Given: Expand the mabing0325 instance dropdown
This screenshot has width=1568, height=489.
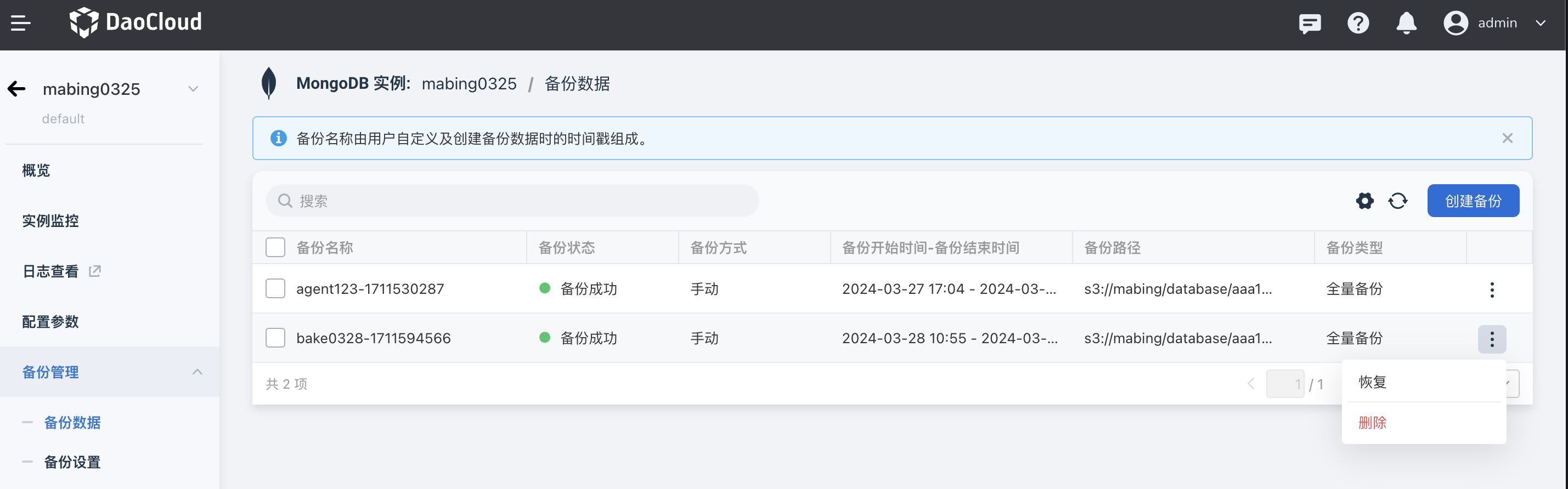Looking at the screenshot, I should [193, 89].
